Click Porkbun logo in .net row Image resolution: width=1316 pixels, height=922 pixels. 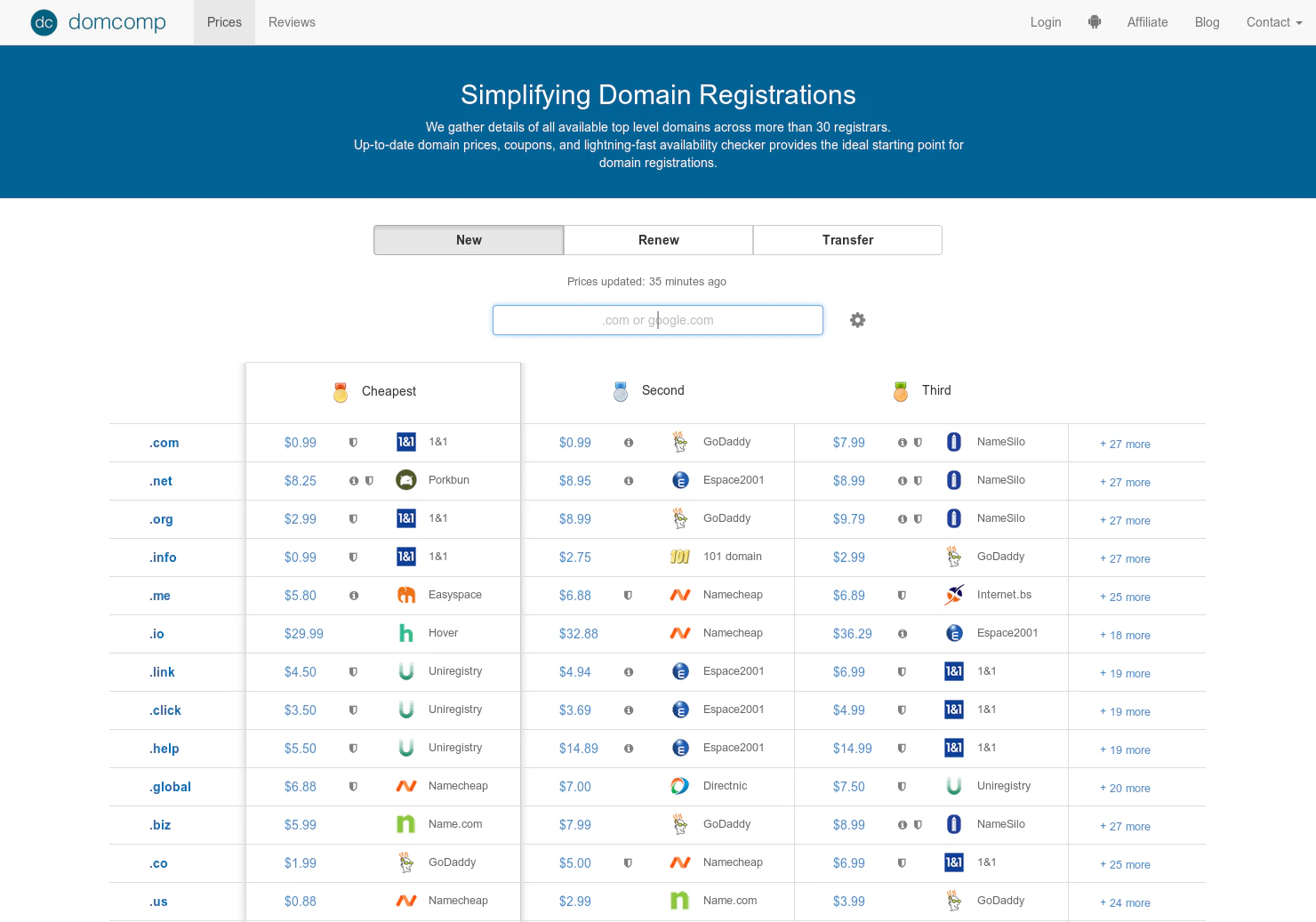click(406, 480)
